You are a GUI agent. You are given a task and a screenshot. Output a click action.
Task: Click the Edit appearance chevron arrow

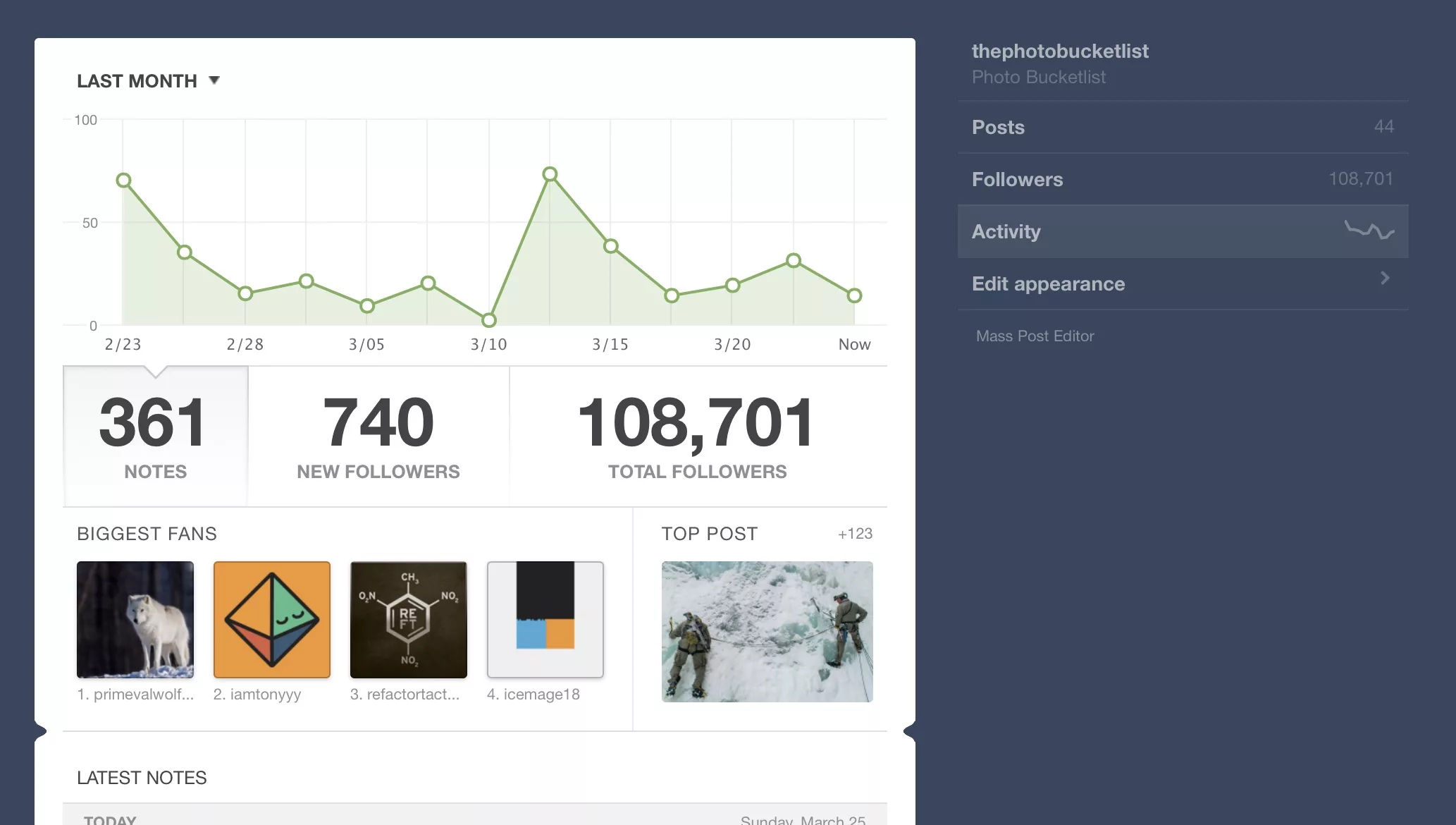point(1385,278)
